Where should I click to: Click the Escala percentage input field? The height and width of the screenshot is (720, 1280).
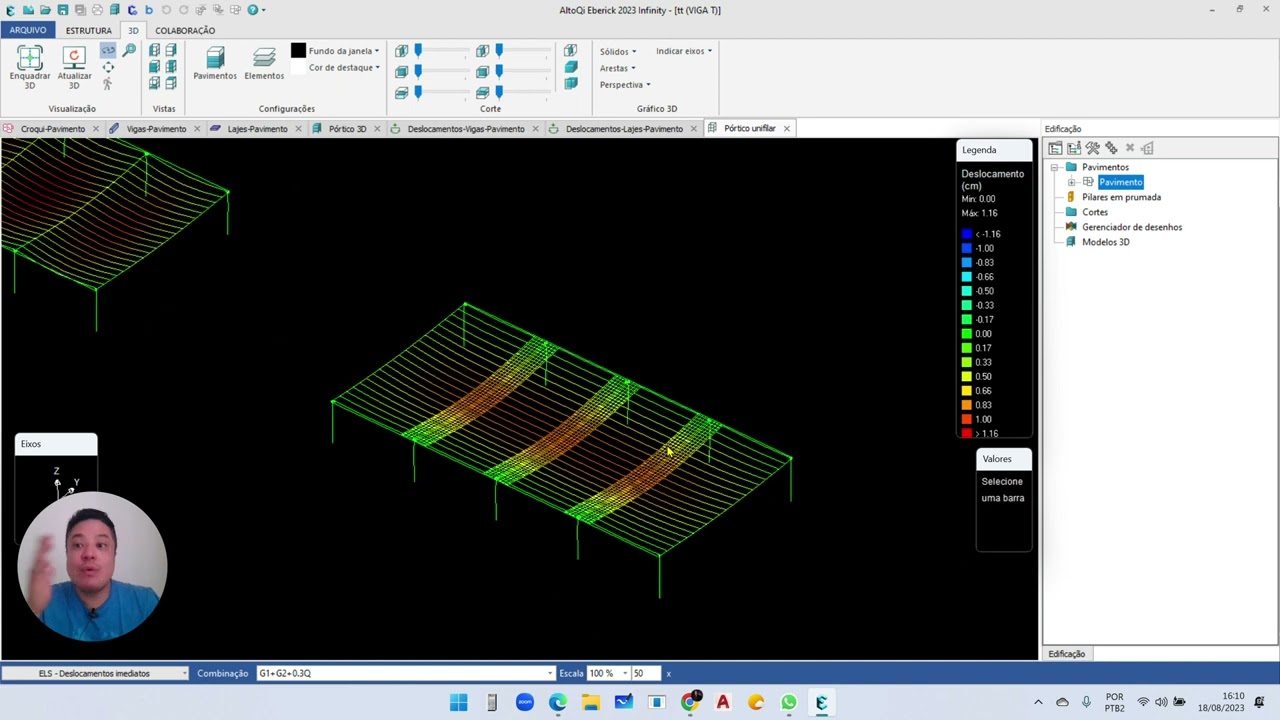[x=603, y=673]
